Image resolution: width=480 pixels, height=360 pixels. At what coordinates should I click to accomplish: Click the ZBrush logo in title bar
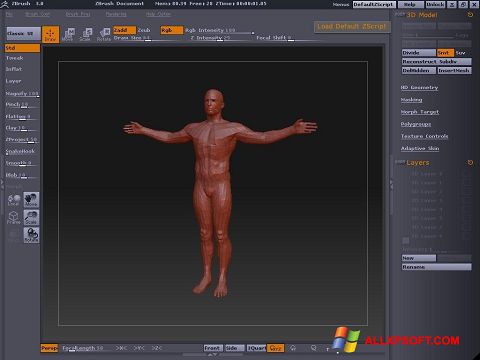(6, 4)
